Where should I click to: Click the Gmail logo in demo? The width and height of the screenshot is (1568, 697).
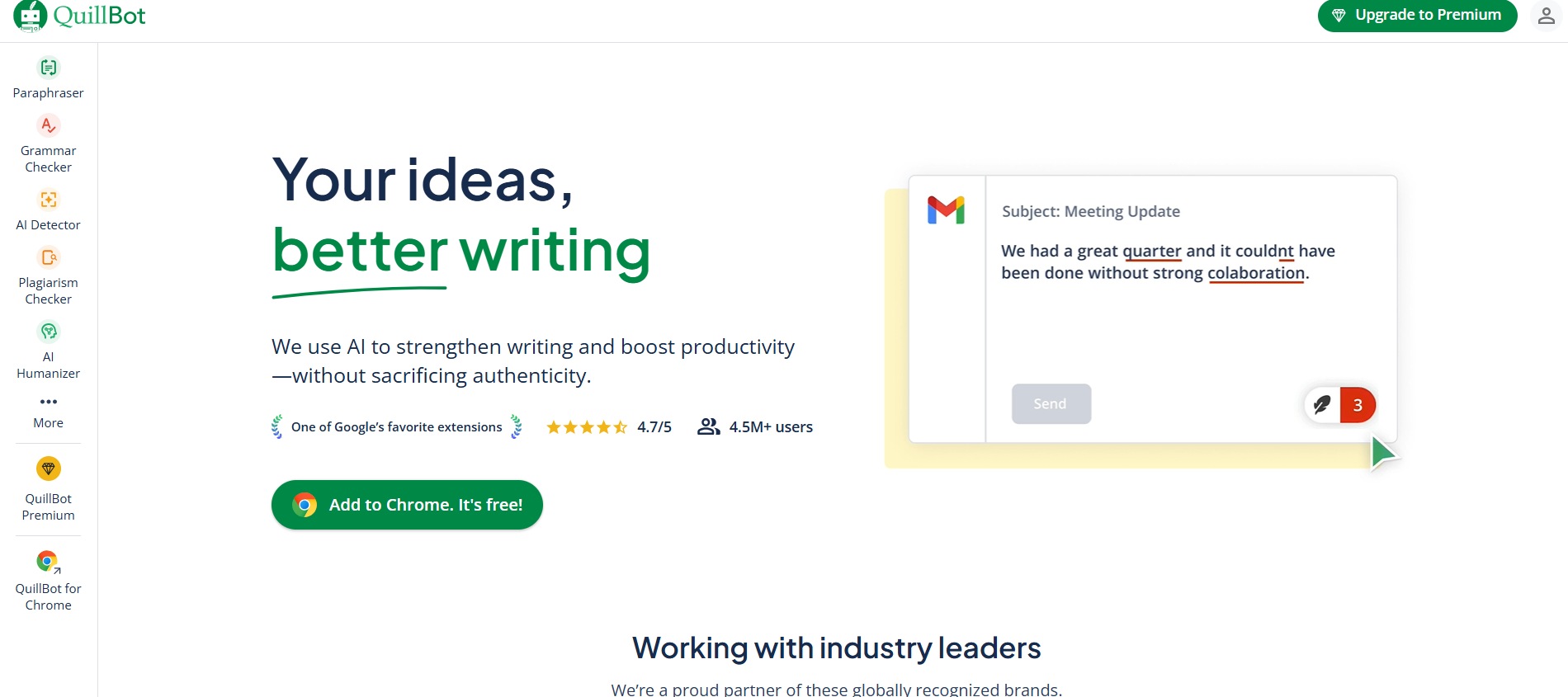[946, 210]
